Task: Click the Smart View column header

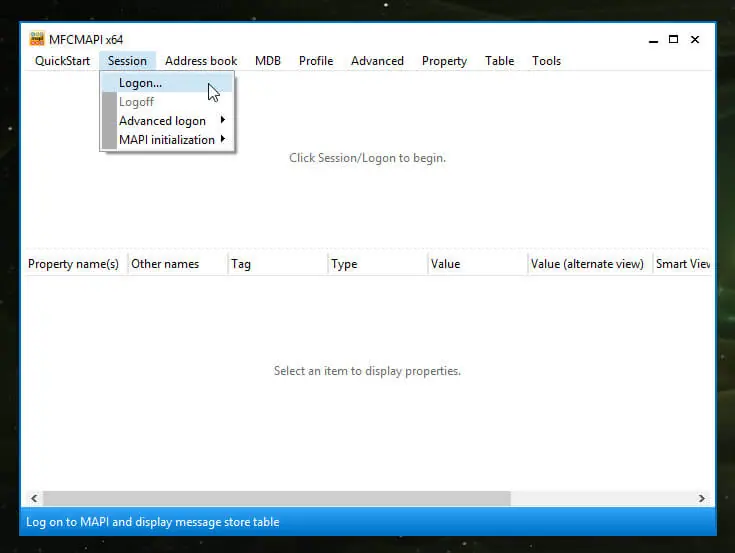Action: pyautogui.click(x=682, y=264)
